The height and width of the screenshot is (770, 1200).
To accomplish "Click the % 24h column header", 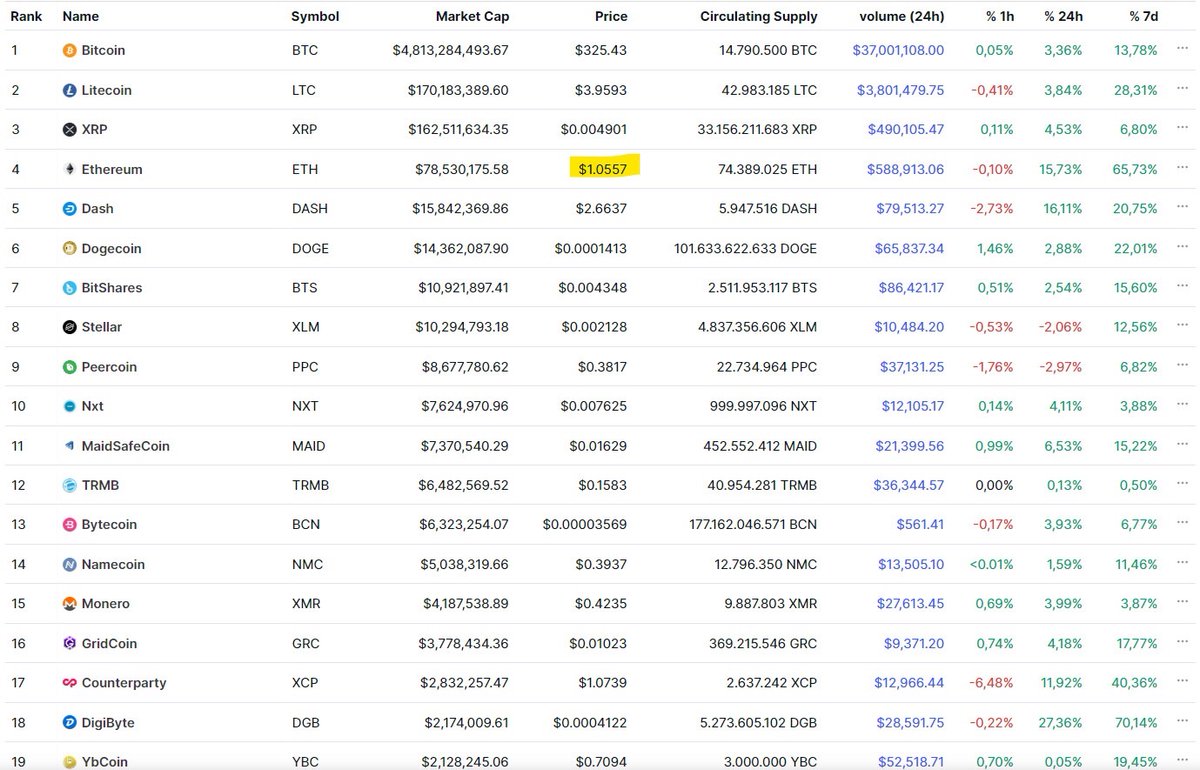I will [x=1064, y=16].
